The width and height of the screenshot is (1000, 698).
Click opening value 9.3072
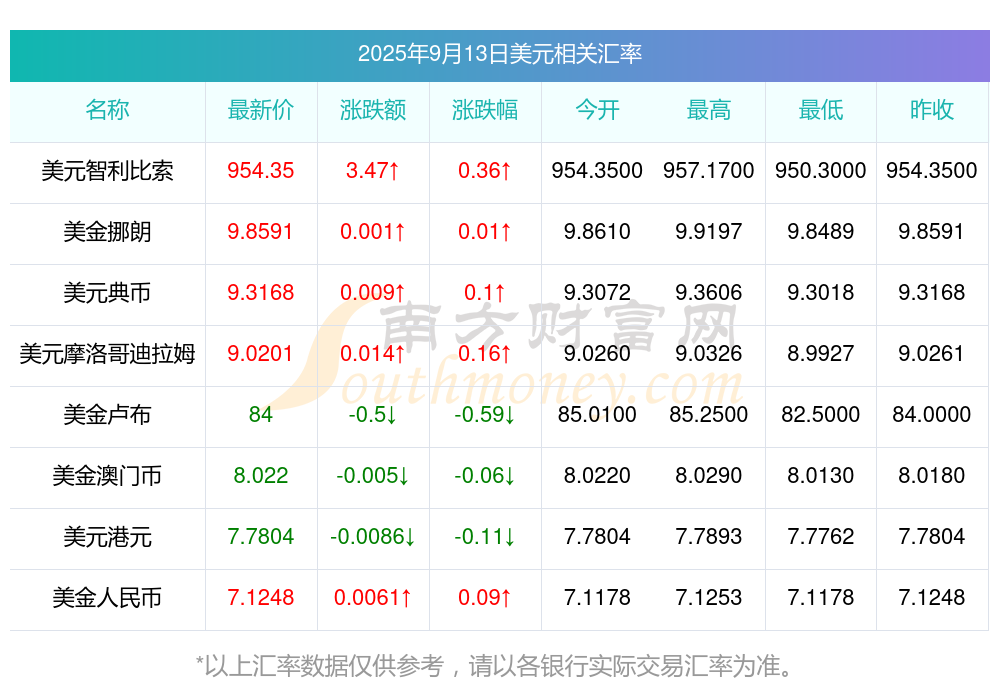coord(597,292)
